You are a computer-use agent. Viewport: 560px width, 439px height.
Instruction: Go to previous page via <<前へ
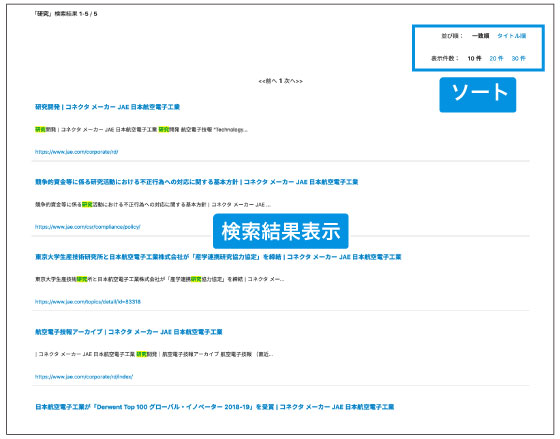coord(268,81)
